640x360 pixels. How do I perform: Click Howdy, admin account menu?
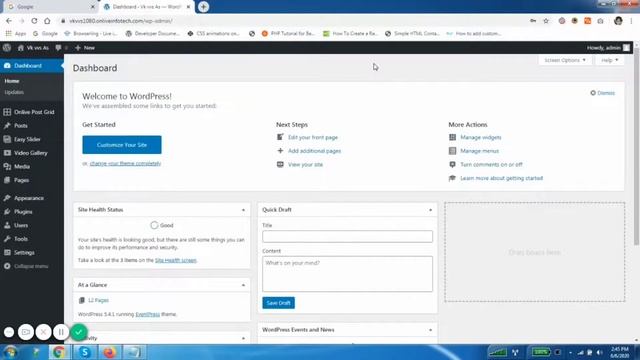point(608,48)
